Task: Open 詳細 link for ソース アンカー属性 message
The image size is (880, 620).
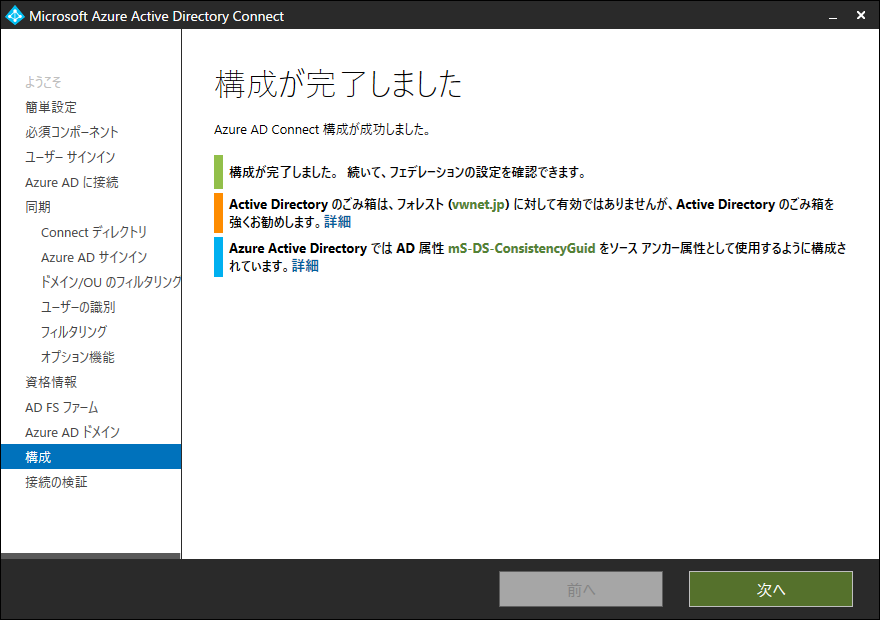Action: [305, 266]
